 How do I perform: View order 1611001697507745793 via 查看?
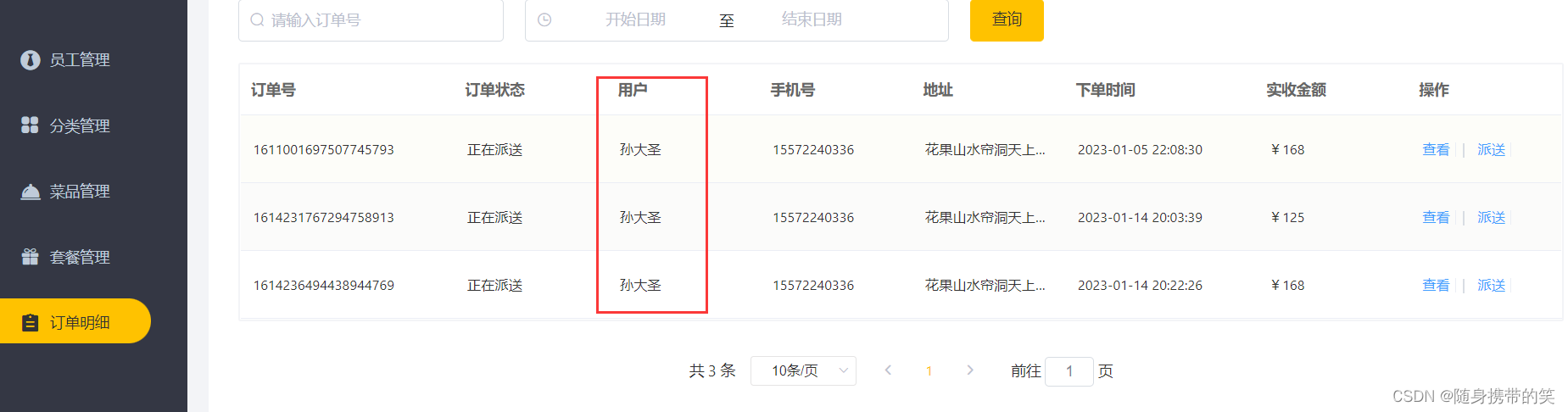(1436, 149)
